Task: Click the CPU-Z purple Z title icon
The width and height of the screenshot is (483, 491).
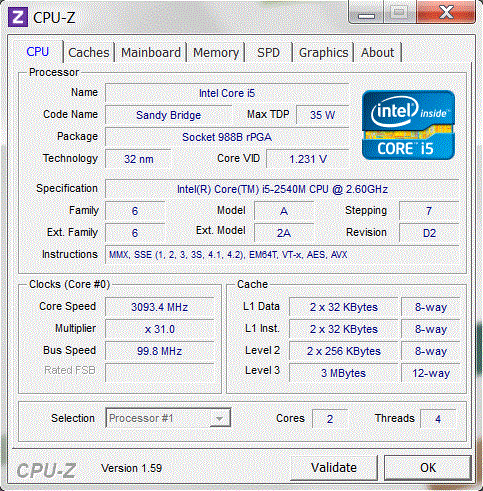Action: point(18,17)
